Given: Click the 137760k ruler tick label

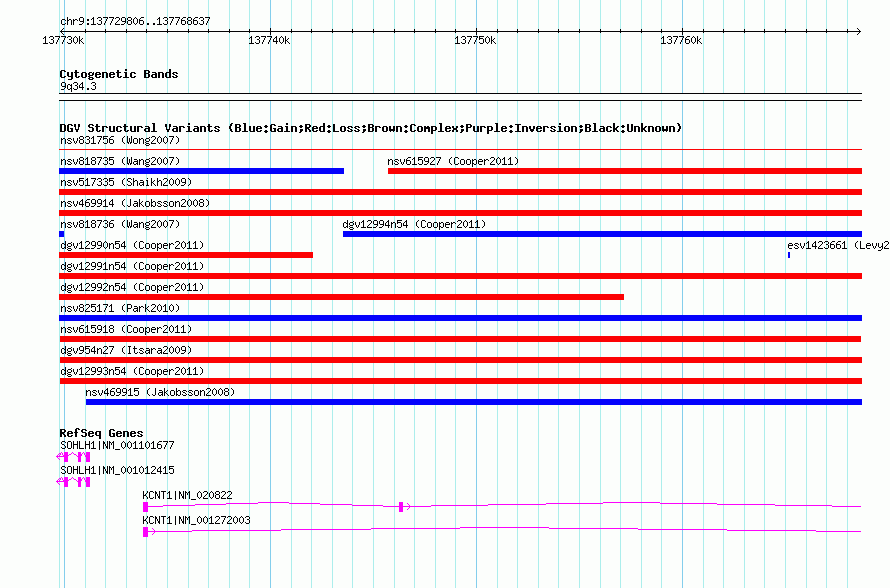Looking at the screenshot, I should click(681, 40).
